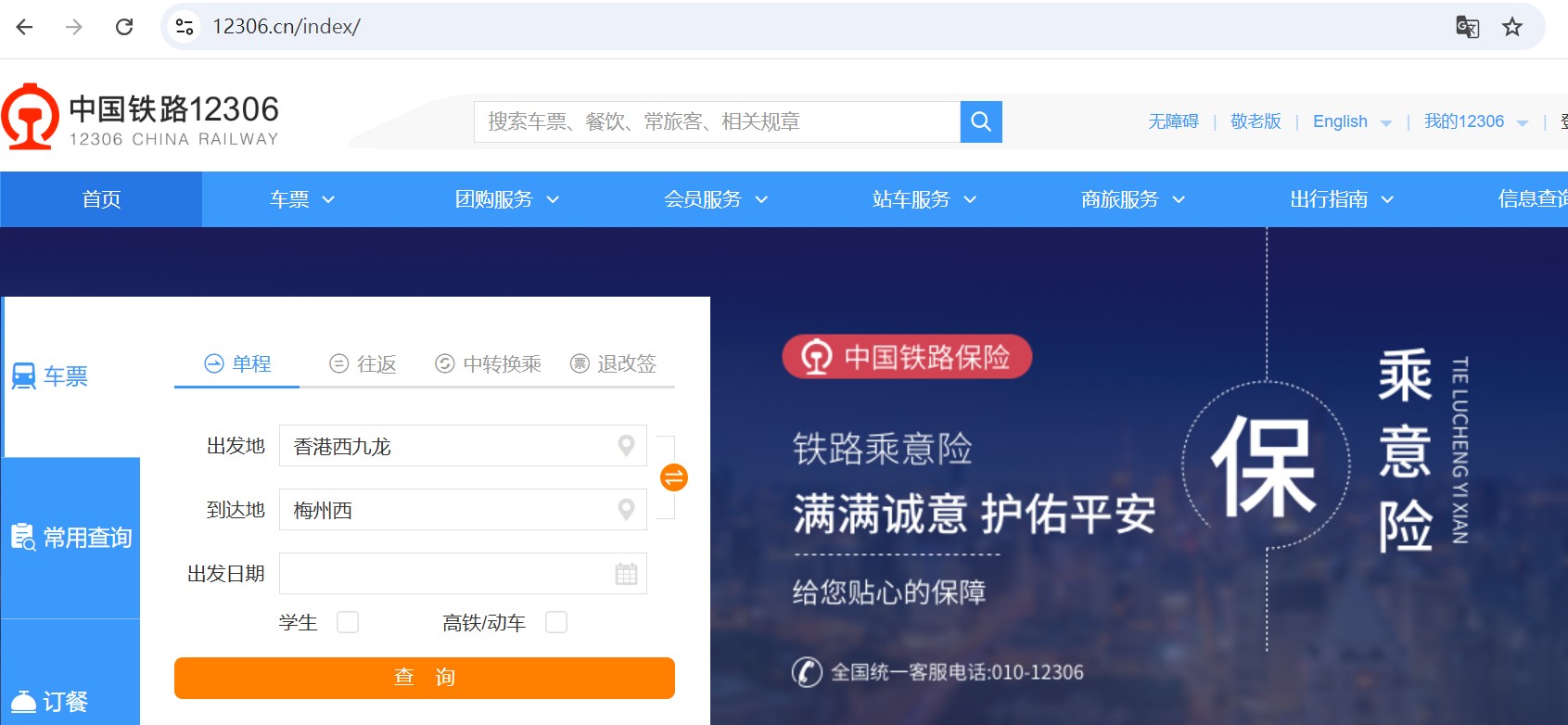Click the browser address bar URL

click(287, 27)
